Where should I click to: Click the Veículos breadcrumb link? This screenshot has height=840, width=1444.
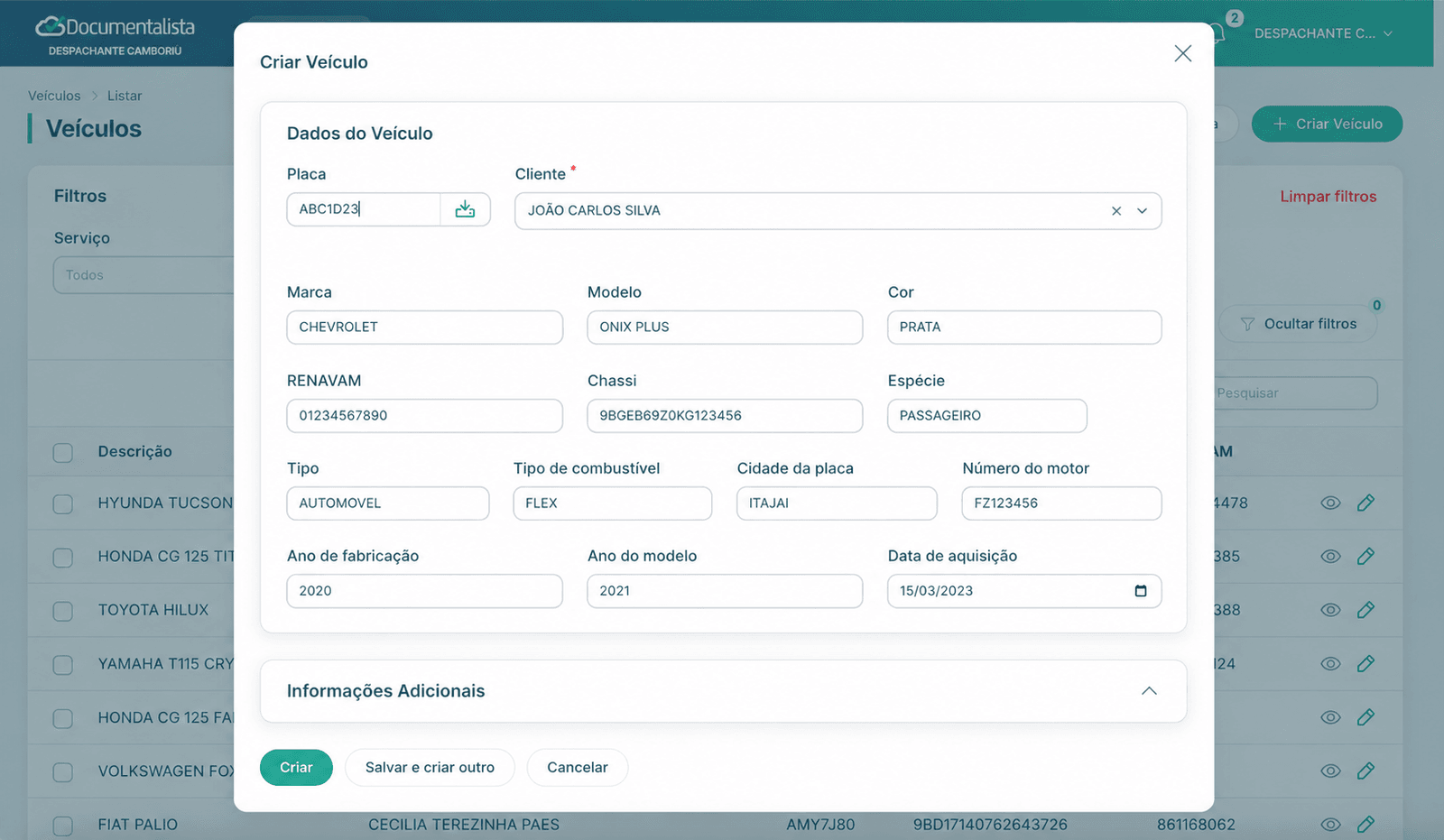point(54,96)
